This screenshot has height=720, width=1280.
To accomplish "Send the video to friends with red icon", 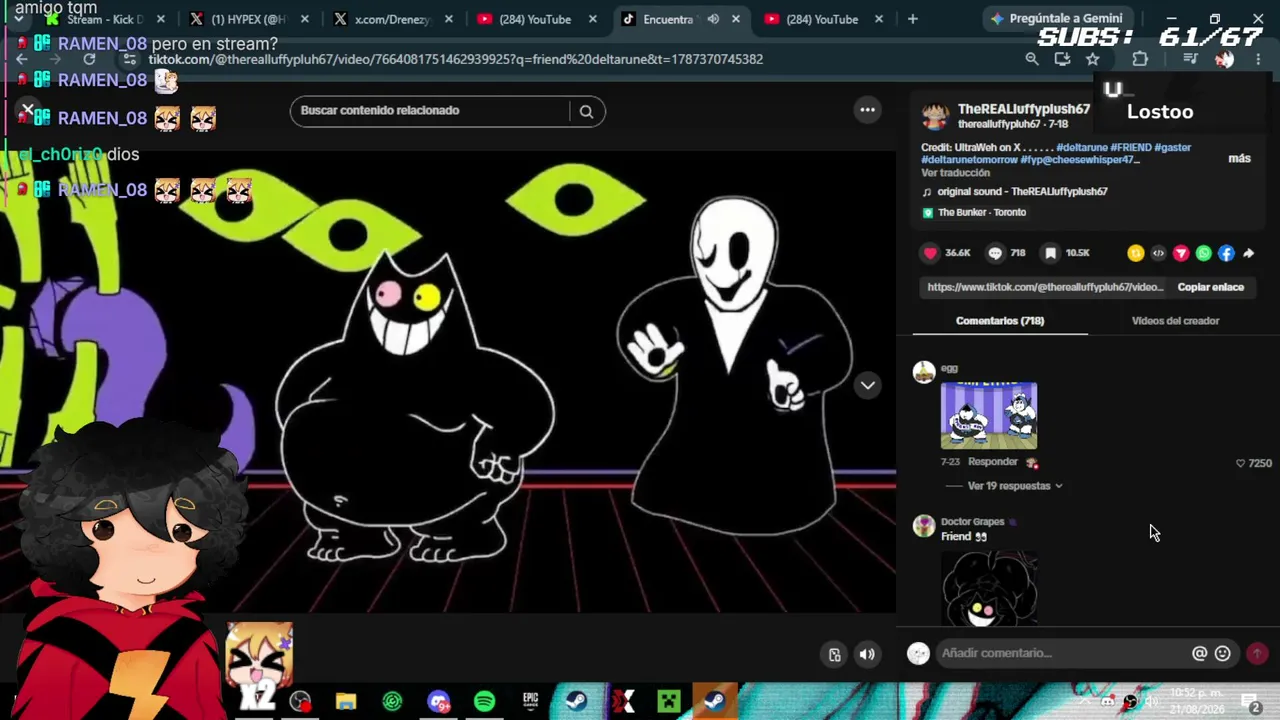I will (1181, 253).
